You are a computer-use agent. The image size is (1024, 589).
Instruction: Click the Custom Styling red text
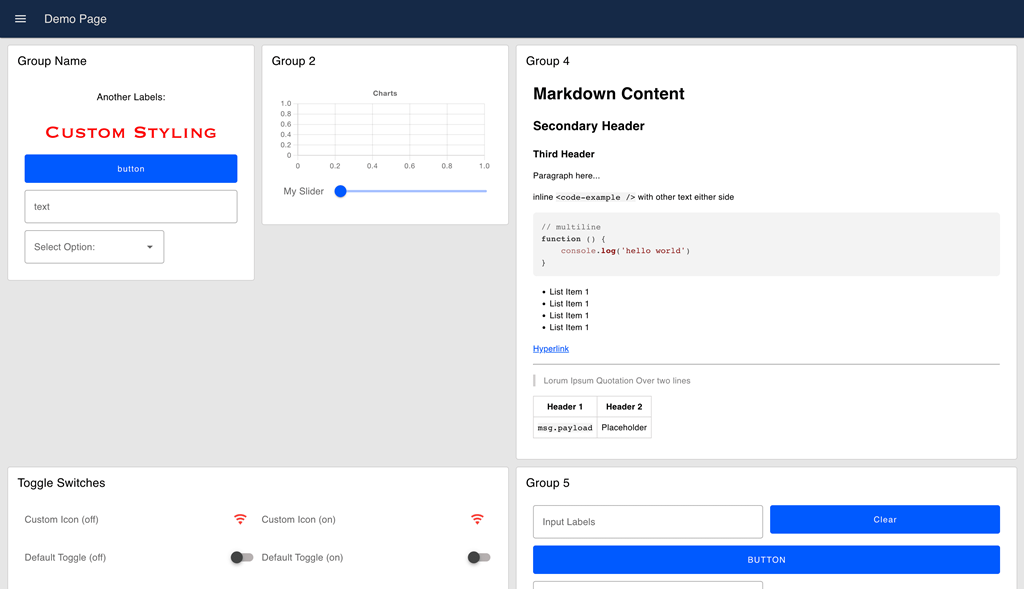click(130, 131)
